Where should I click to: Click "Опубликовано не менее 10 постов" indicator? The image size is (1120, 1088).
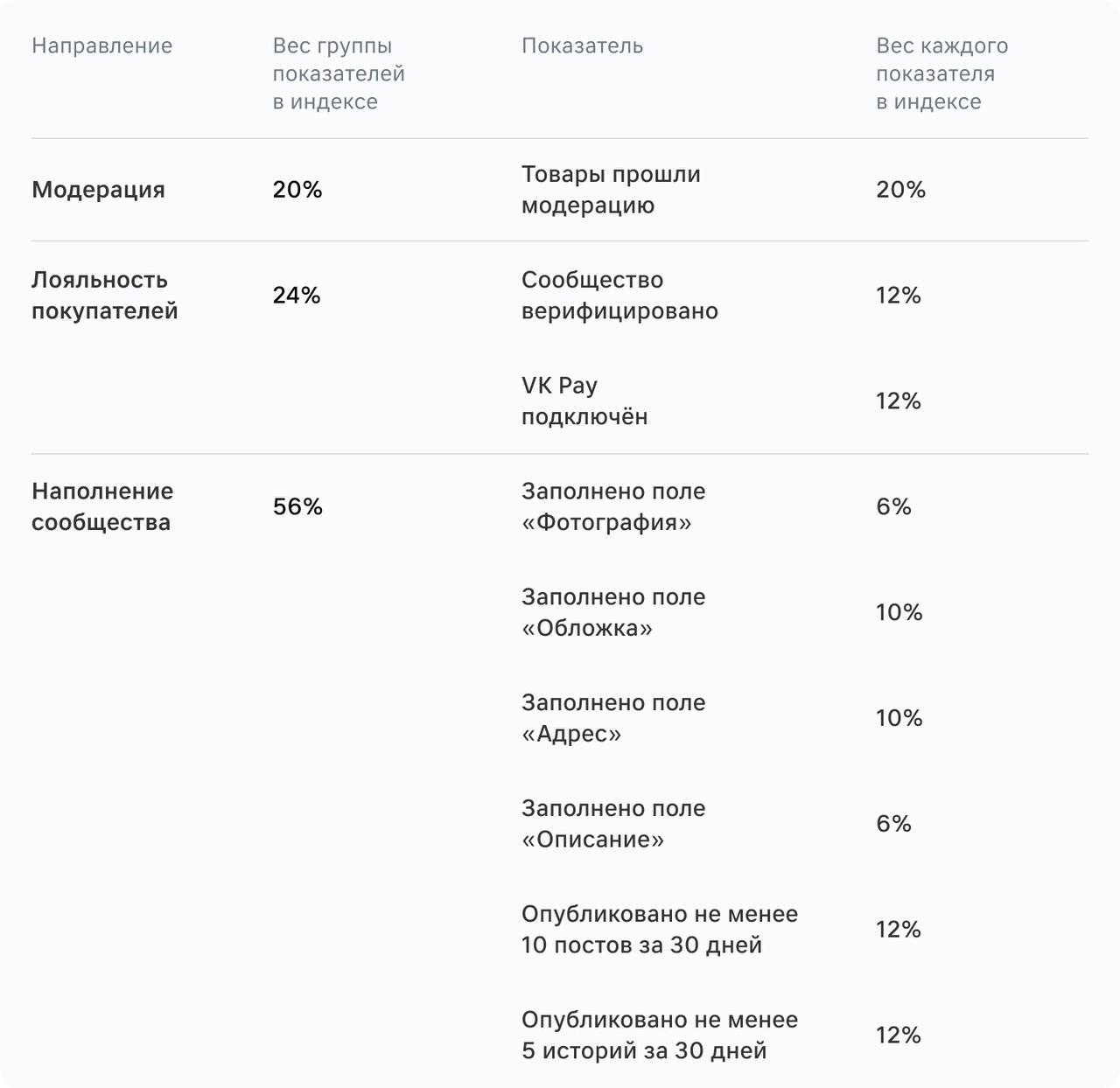[659, 930]
